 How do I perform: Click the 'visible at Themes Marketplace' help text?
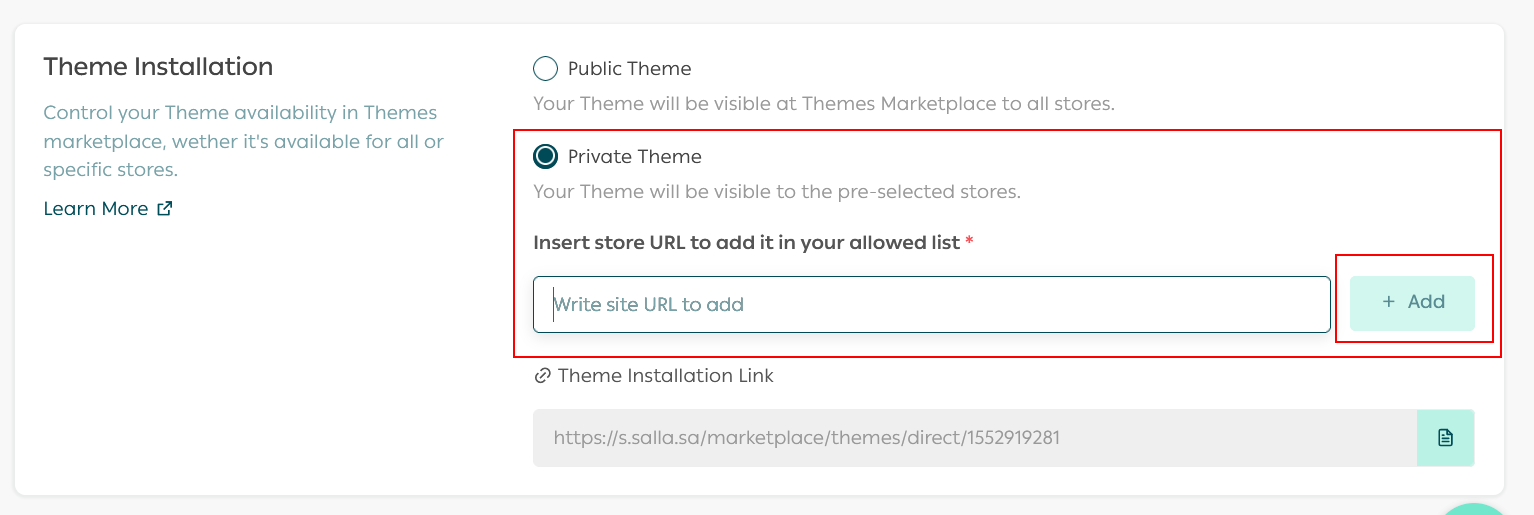[823, 103]
